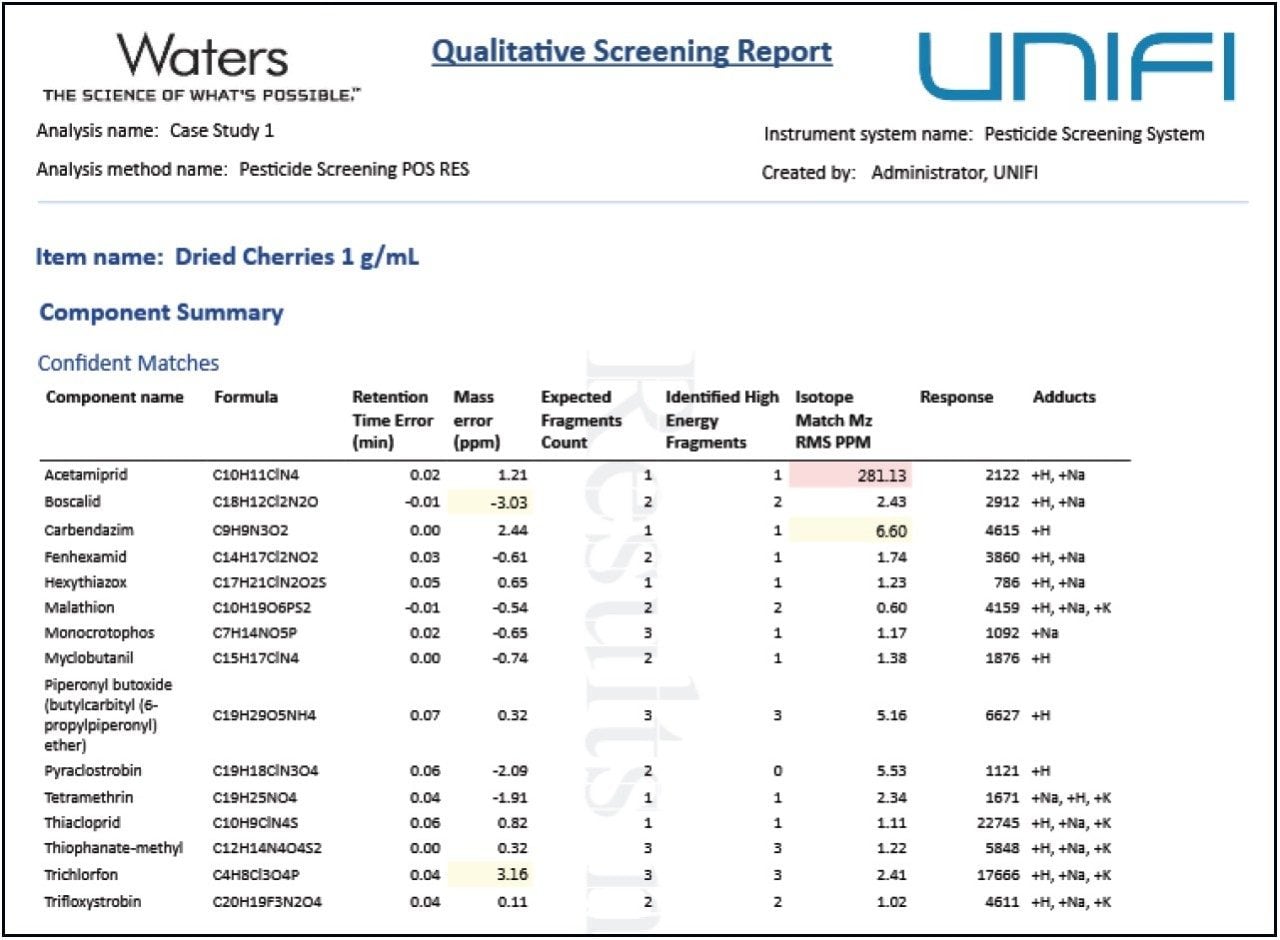Click the highlighted -3.03 mass error cell
The height and width of the screenshot is (940, 1280).
(490, 501)
